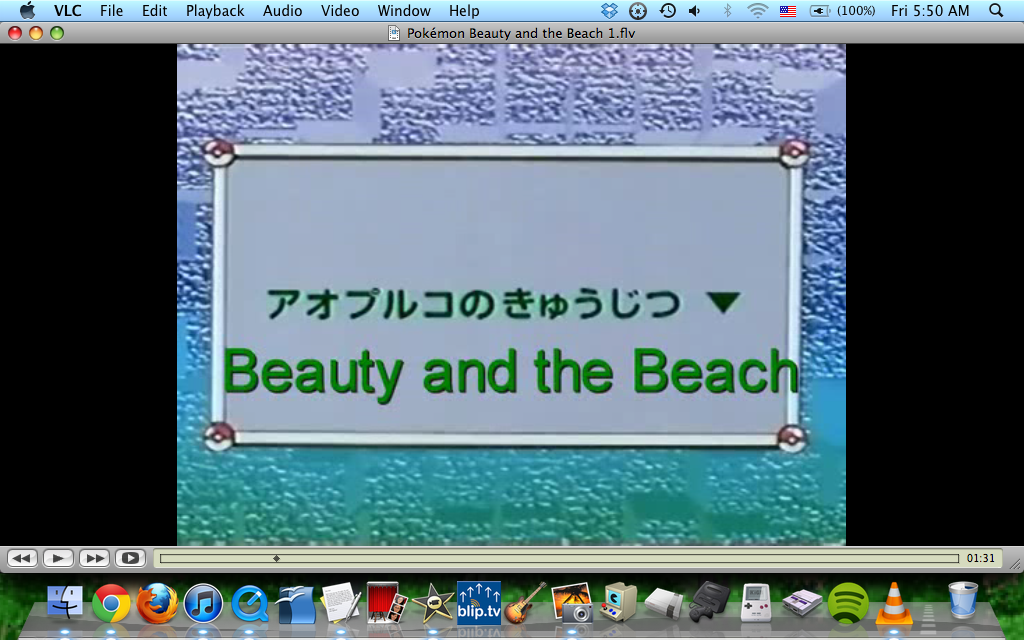Open the Trash in the dock
Viewport: 1024px width, 640px height.
coord(963,601)
